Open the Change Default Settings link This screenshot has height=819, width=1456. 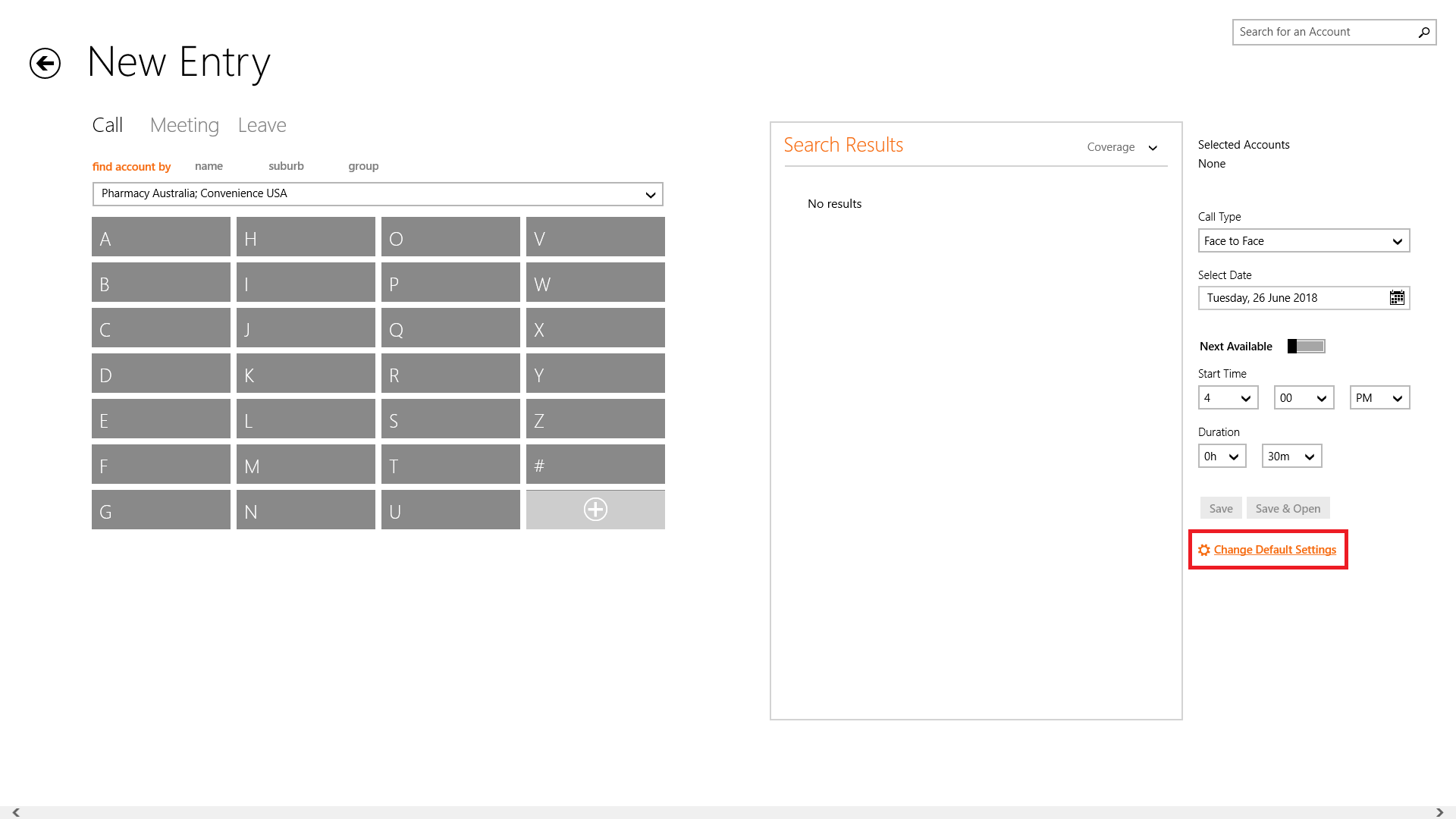tap(1275, 550)
